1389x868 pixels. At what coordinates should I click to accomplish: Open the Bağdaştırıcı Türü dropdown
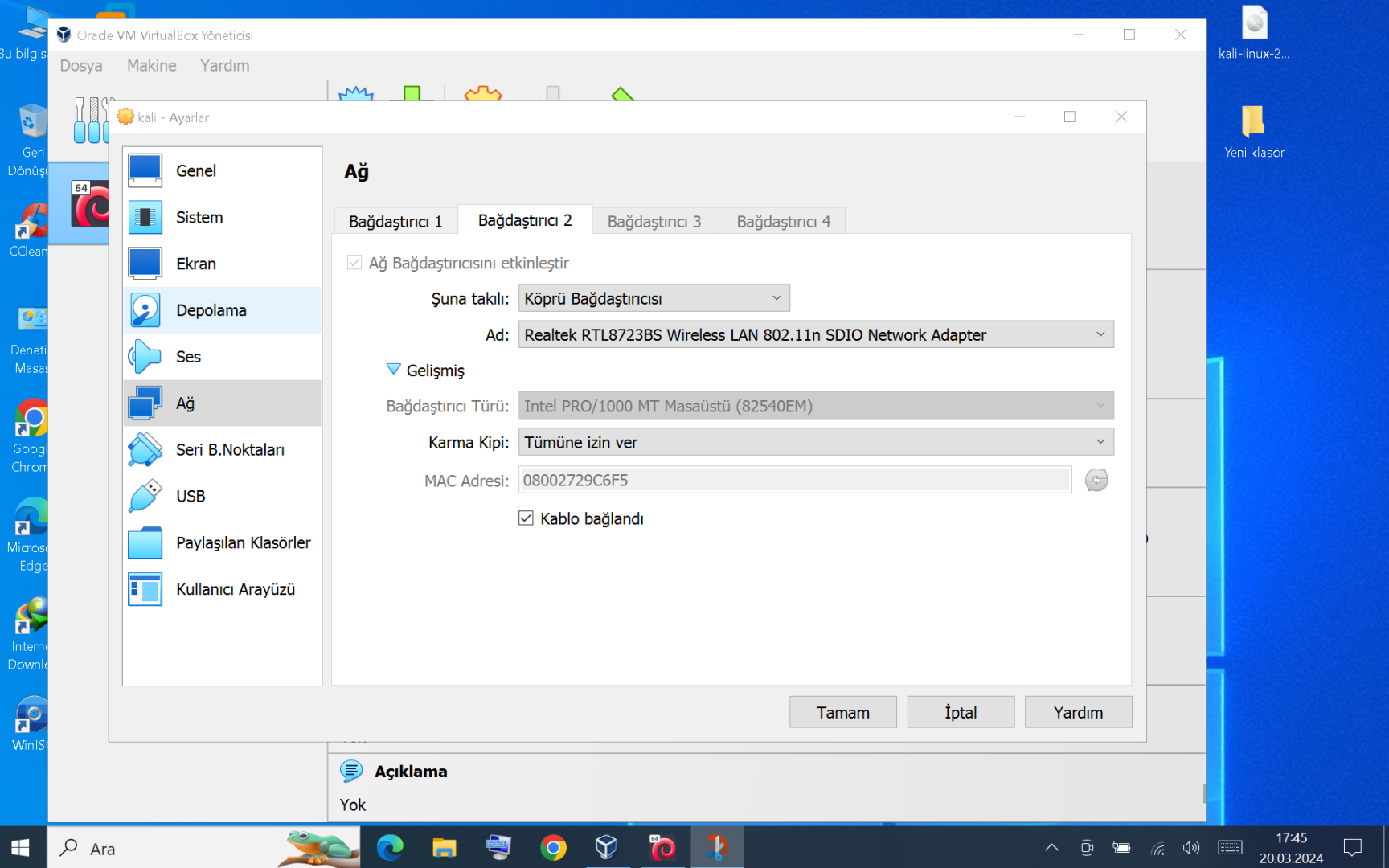click(x=816, y=406)
